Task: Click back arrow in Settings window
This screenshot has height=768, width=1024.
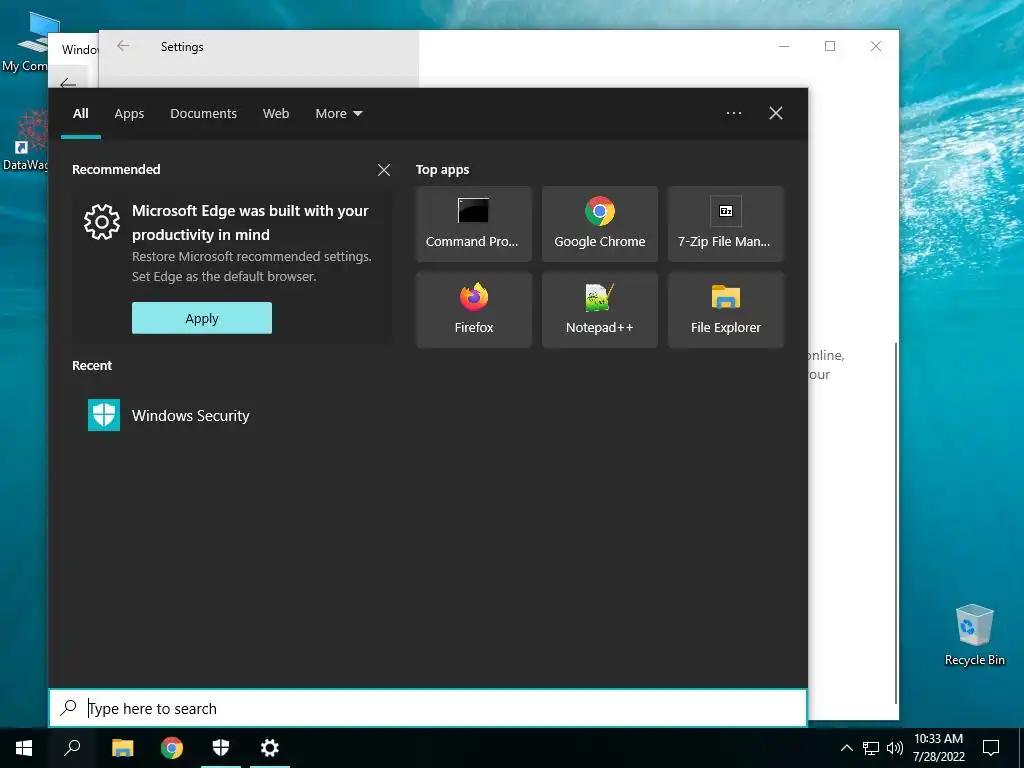Action: click(x=123, y=46)
